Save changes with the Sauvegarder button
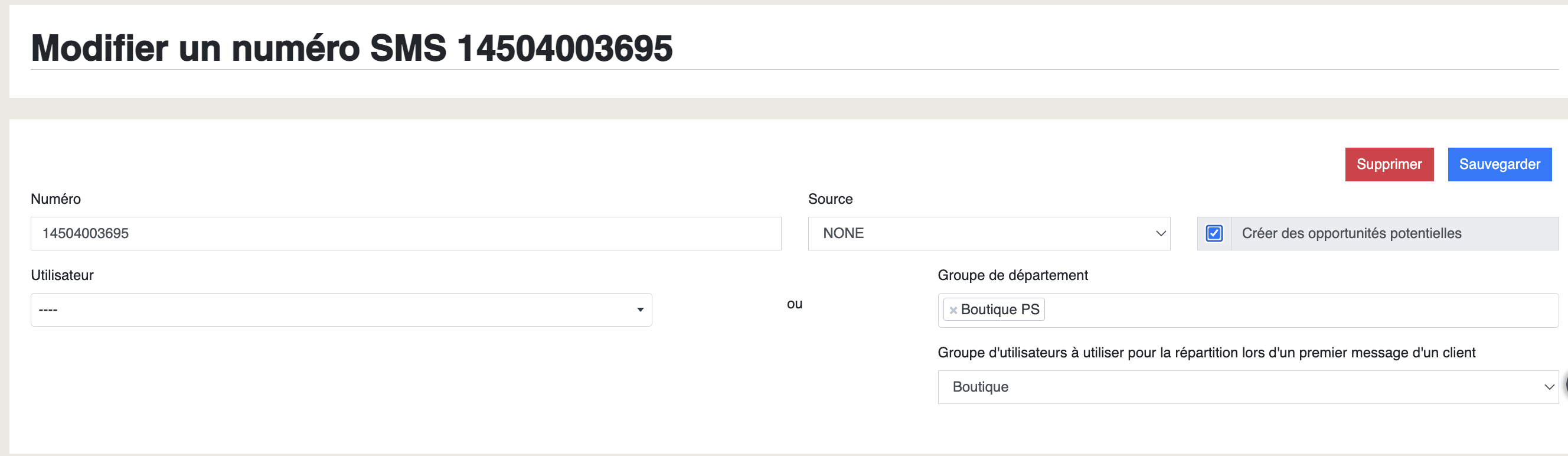 tap(1498, 164)
